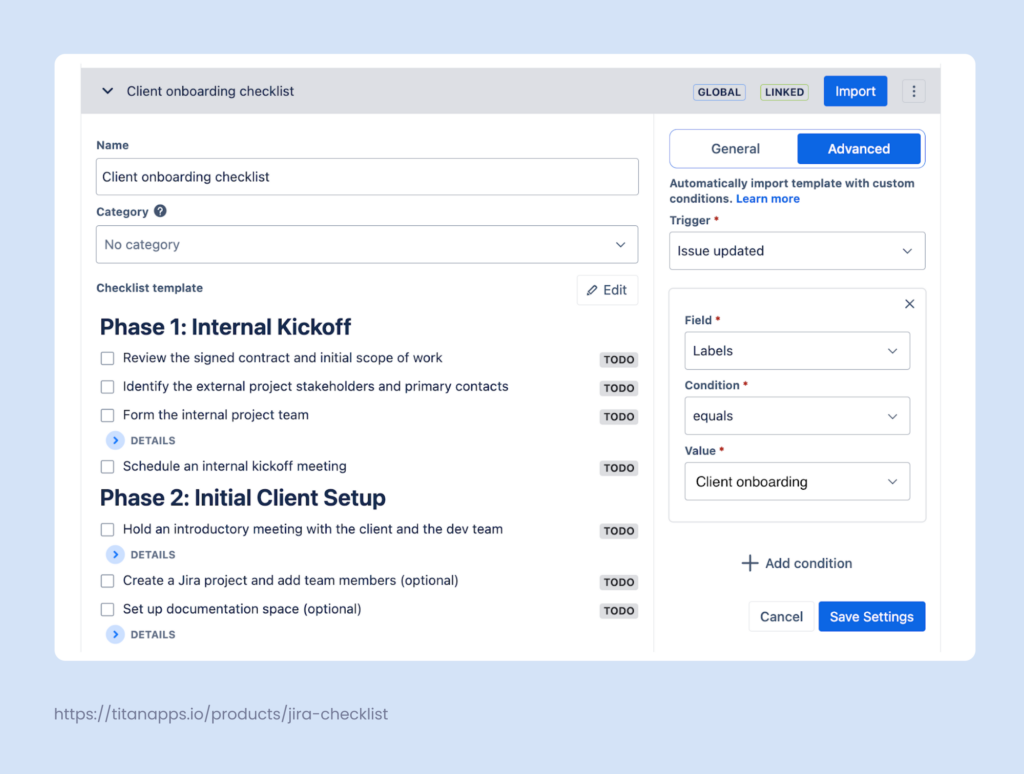Check Create a Jira project checkbox
This screenshot has width=1024, height=774.
[107, 580]
